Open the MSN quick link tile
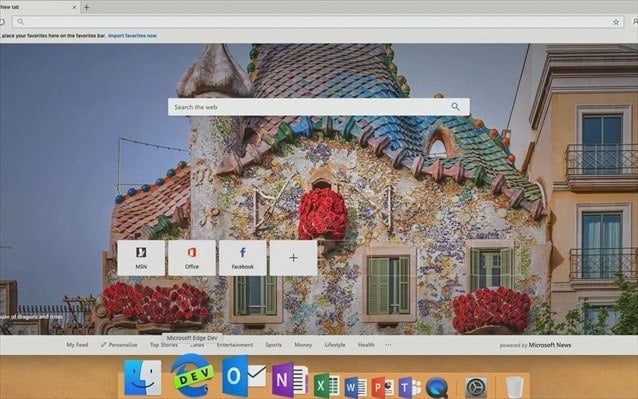The image size is (638, 399). coord(141,257)
